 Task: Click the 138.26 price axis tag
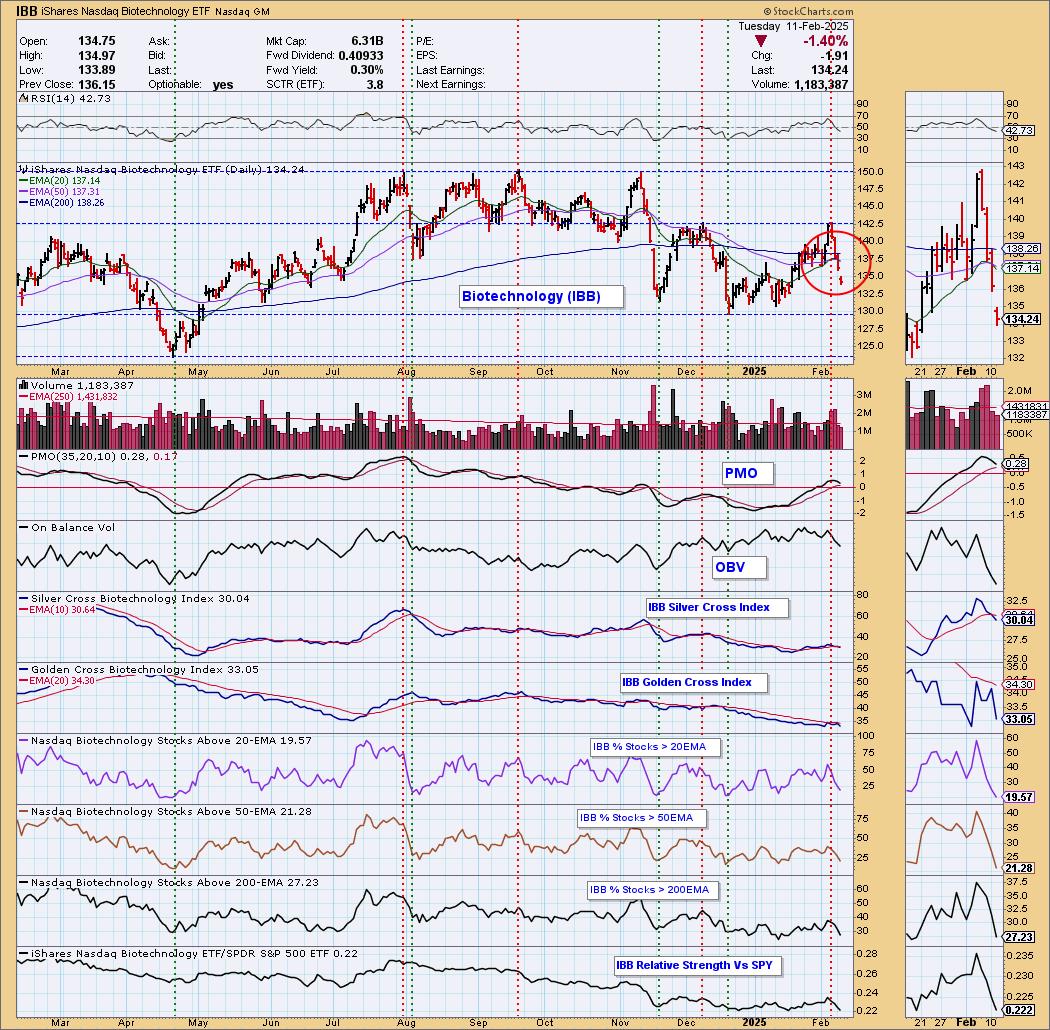pyautogui.click(x=1021, y=248)
